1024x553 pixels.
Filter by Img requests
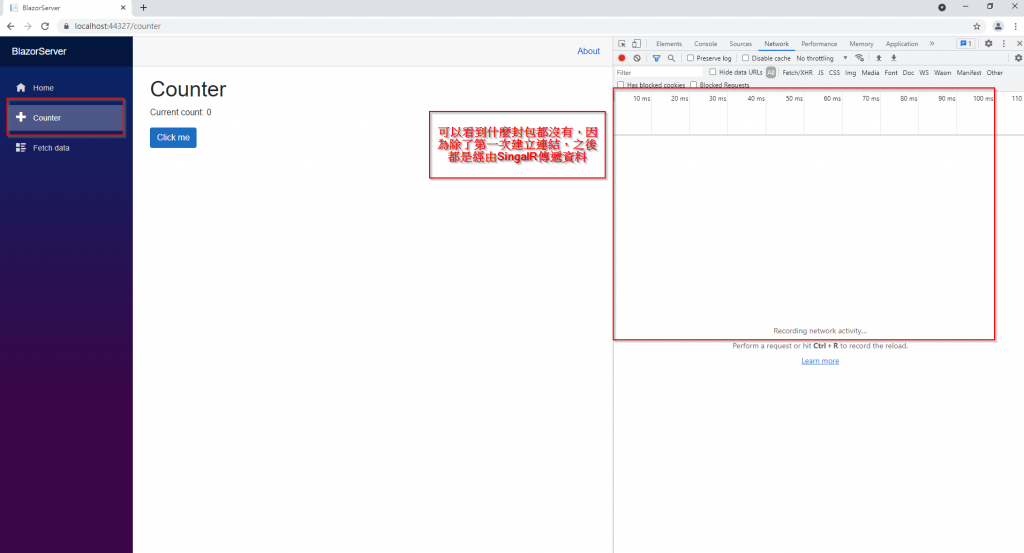pyautogui.click(x=850, y=72)
